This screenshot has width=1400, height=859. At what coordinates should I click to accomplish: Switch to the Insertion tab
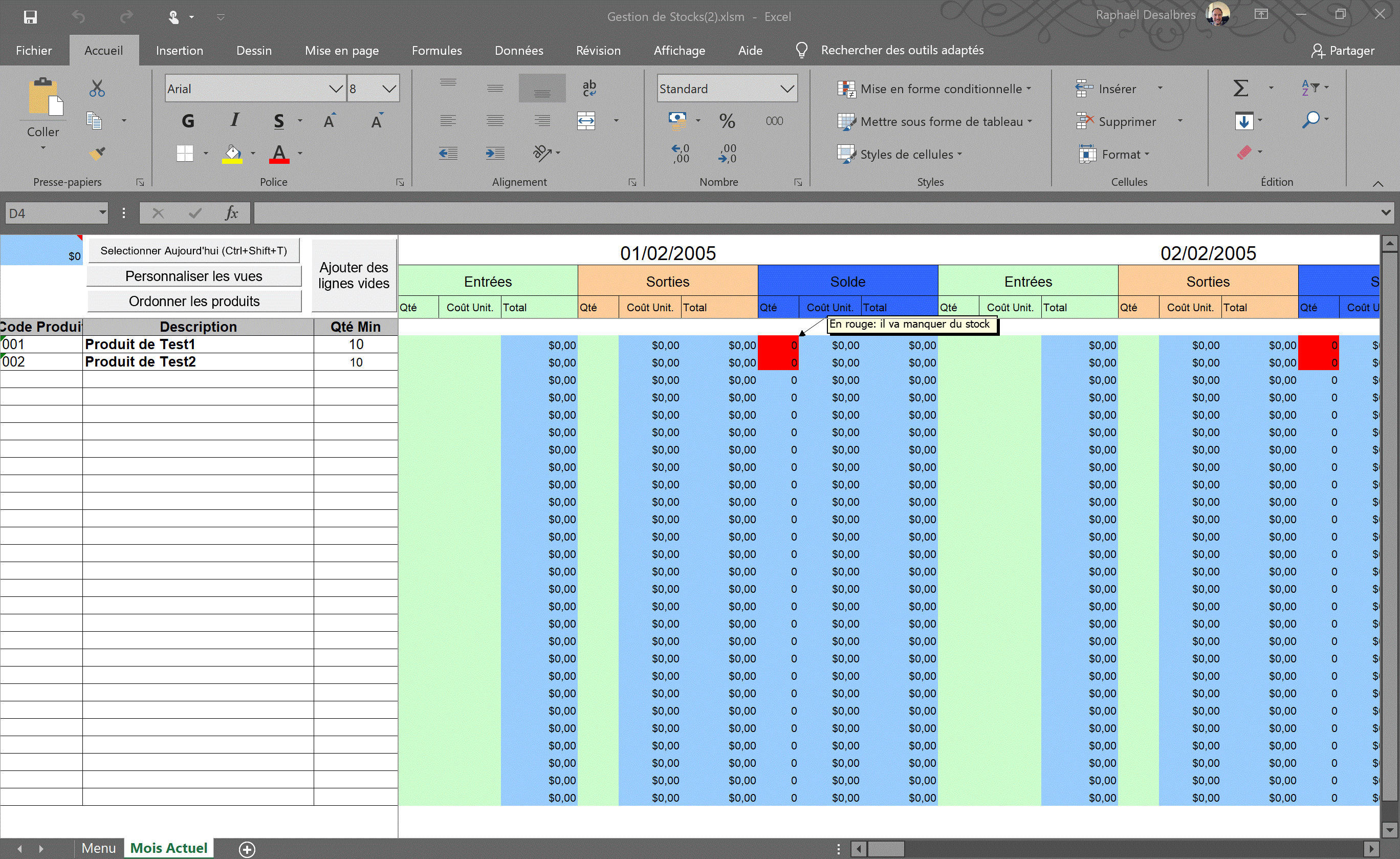click(180, 50)
